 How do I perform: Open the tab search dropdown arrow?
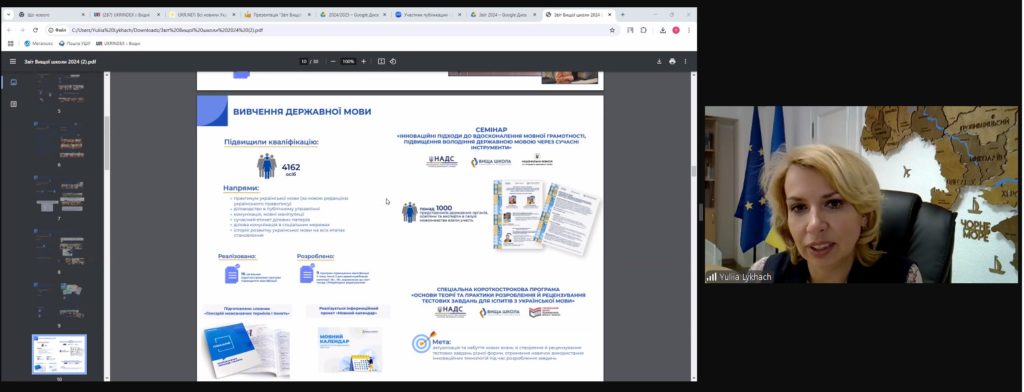(x=8, y=14)
